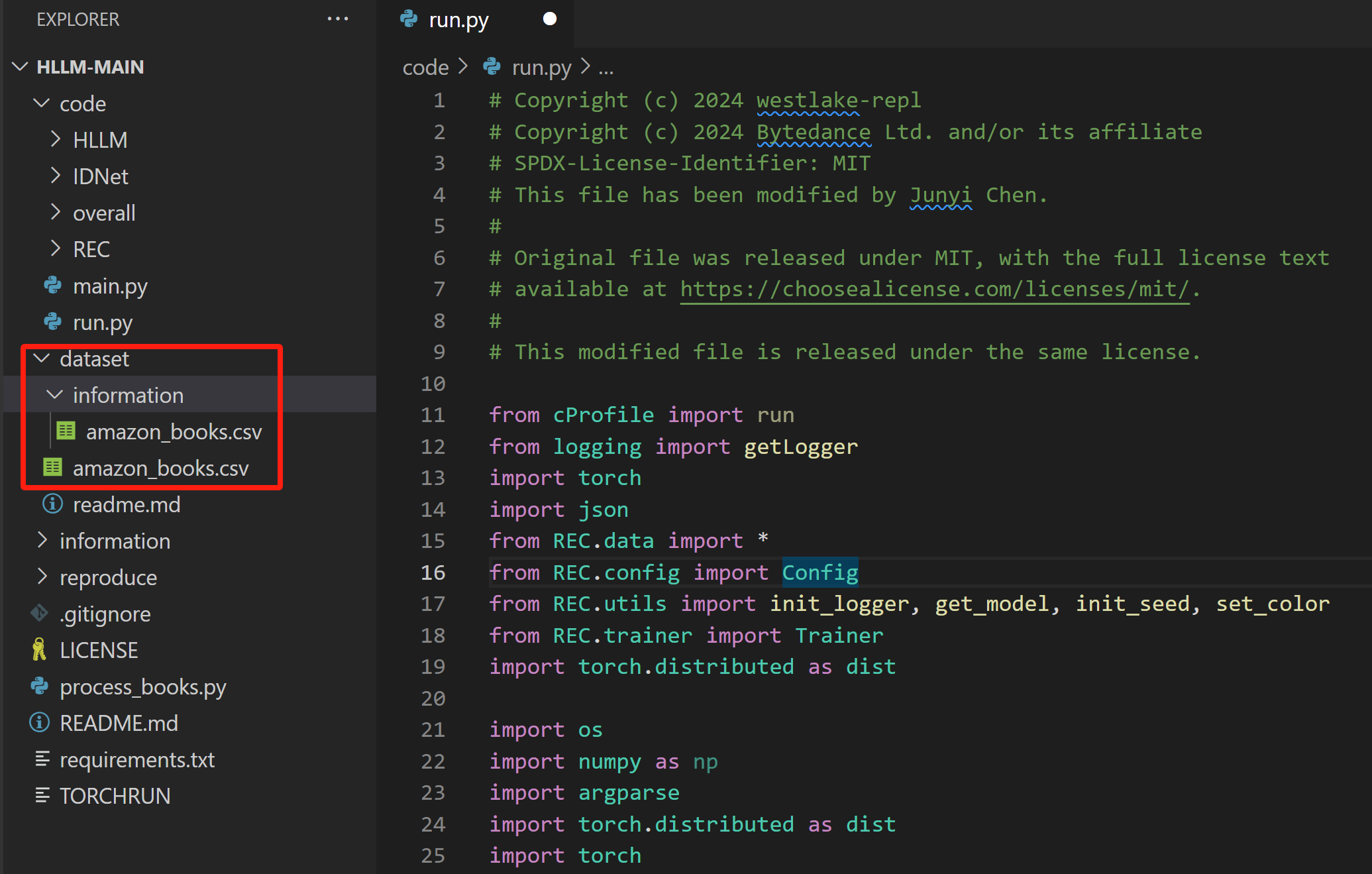Click the code breadcrumb segment
This screenshot has width=1372, height=874.
point(425,68)
